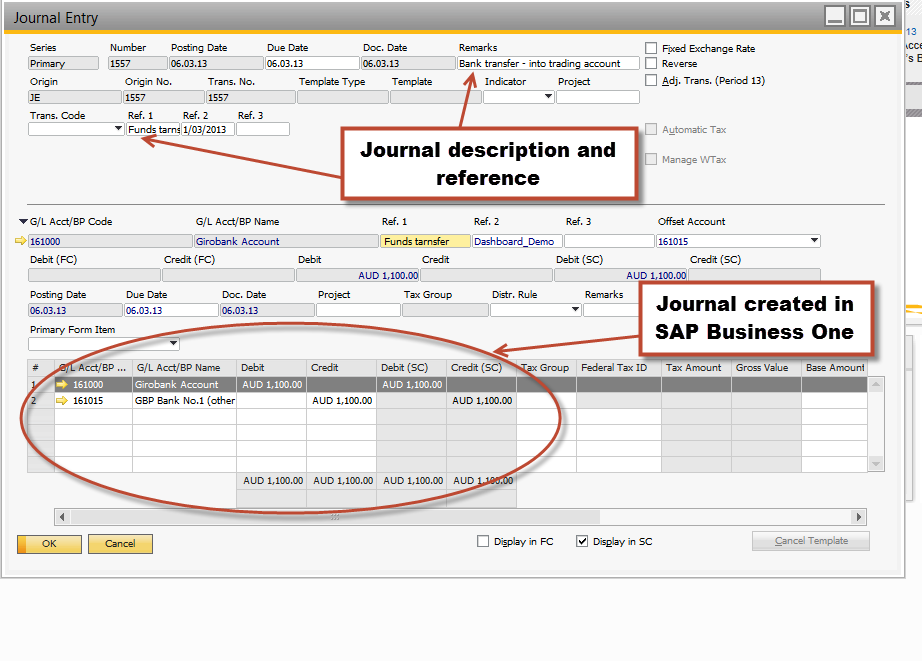
Task: Tick the Reverse checkbox
Action: coord(652,64)
